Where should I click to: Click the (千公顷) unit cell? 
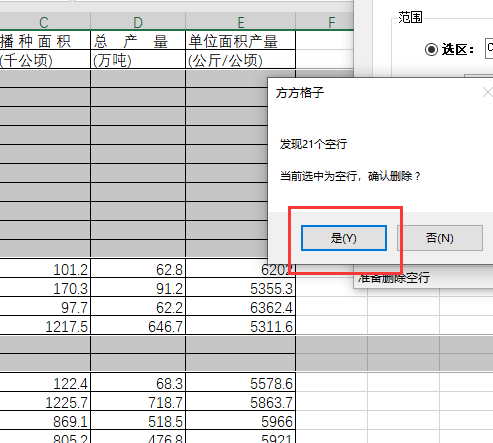(x=45, y=60)
